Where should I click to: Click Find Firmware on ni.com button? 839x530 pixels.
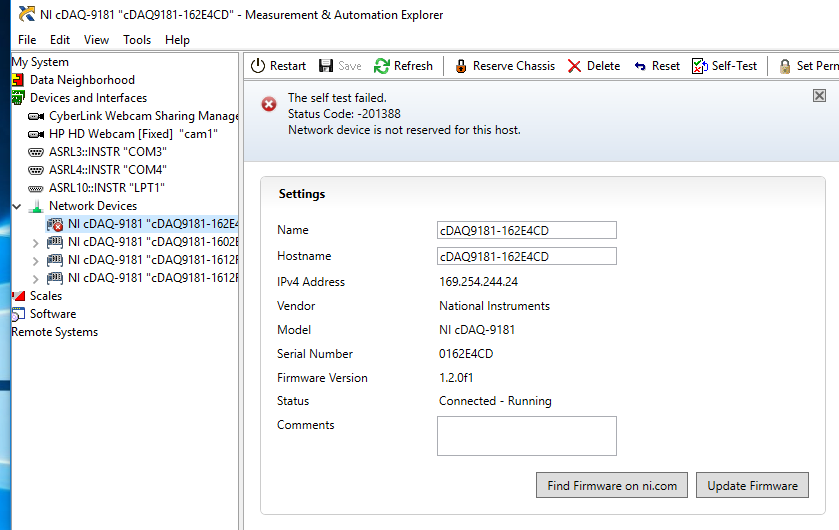point(612,485)
